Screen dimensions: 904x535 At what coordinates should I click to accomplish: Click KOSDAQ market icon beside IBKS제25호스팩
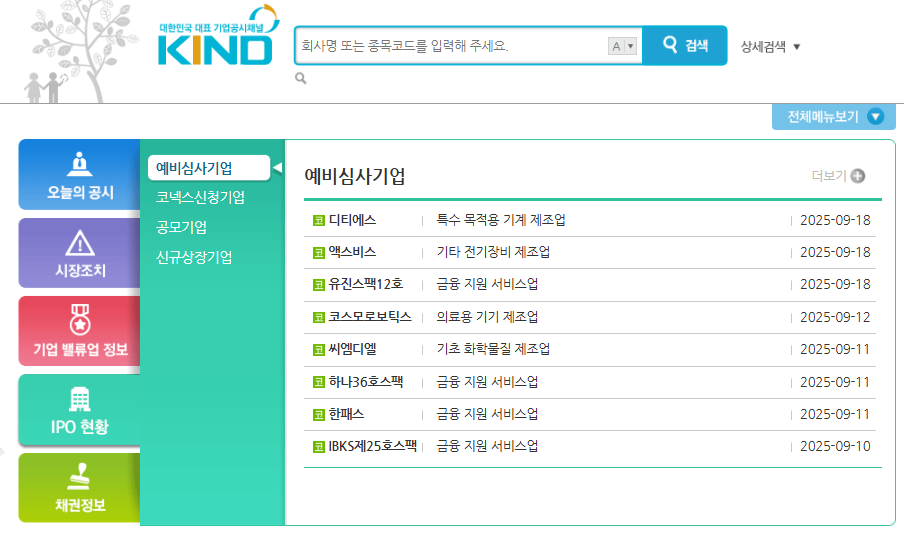(319, 447)
